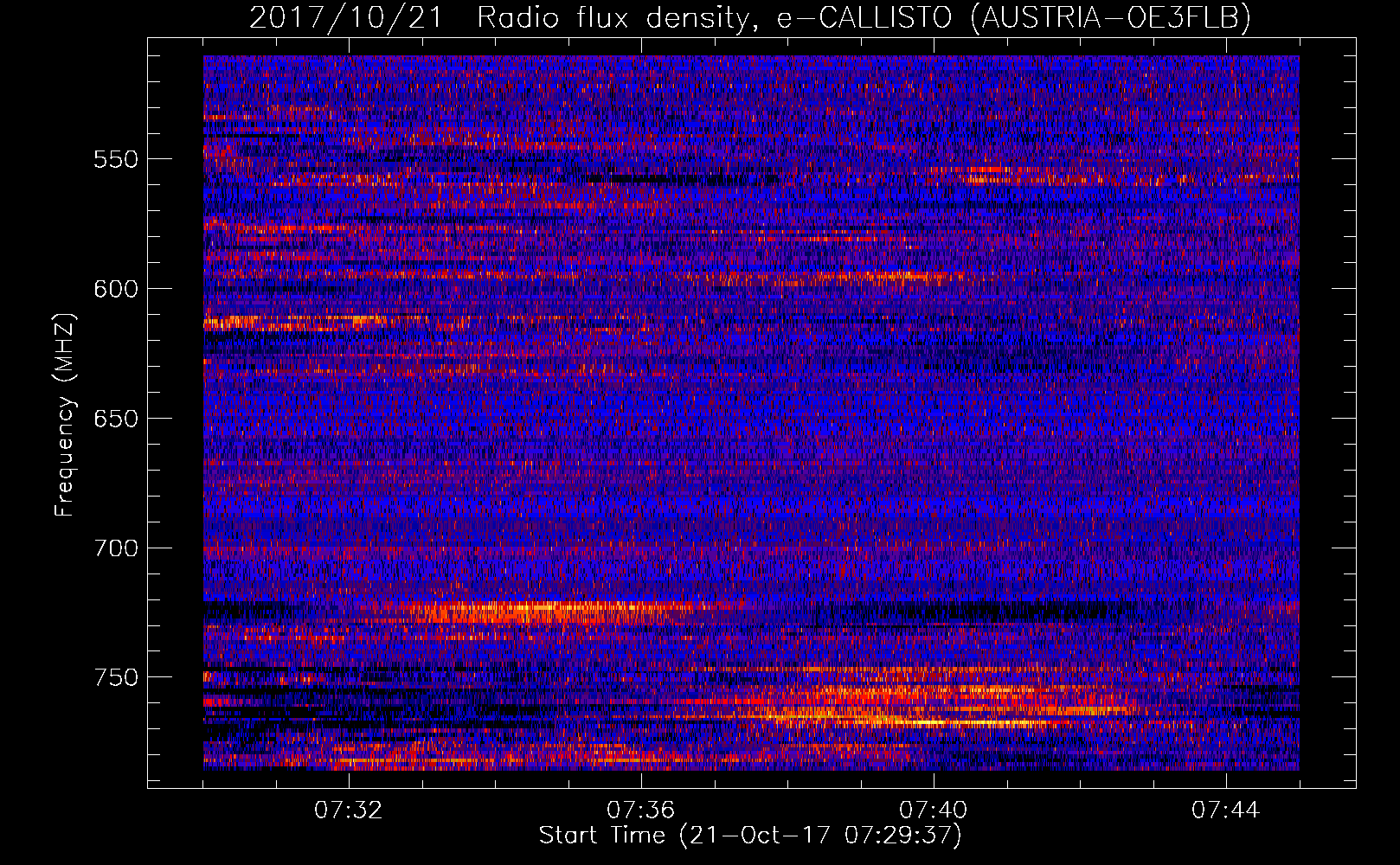Click the 550 frequency tick label
Screen dimensions: 1400x865
(116, 159)
